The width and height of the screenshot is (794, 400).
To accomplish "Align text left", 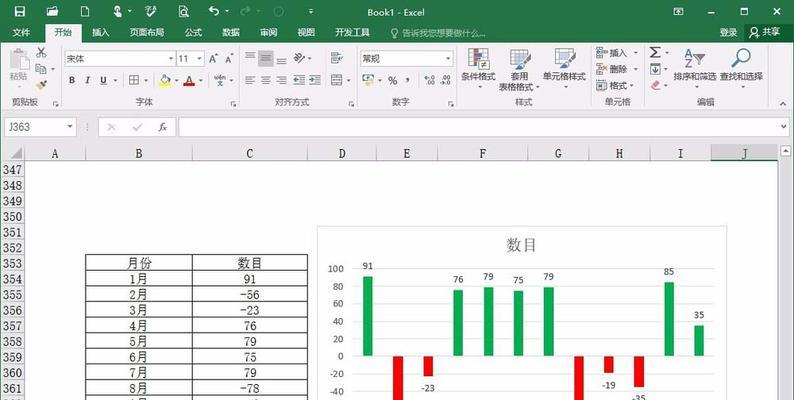I will 250,80.
